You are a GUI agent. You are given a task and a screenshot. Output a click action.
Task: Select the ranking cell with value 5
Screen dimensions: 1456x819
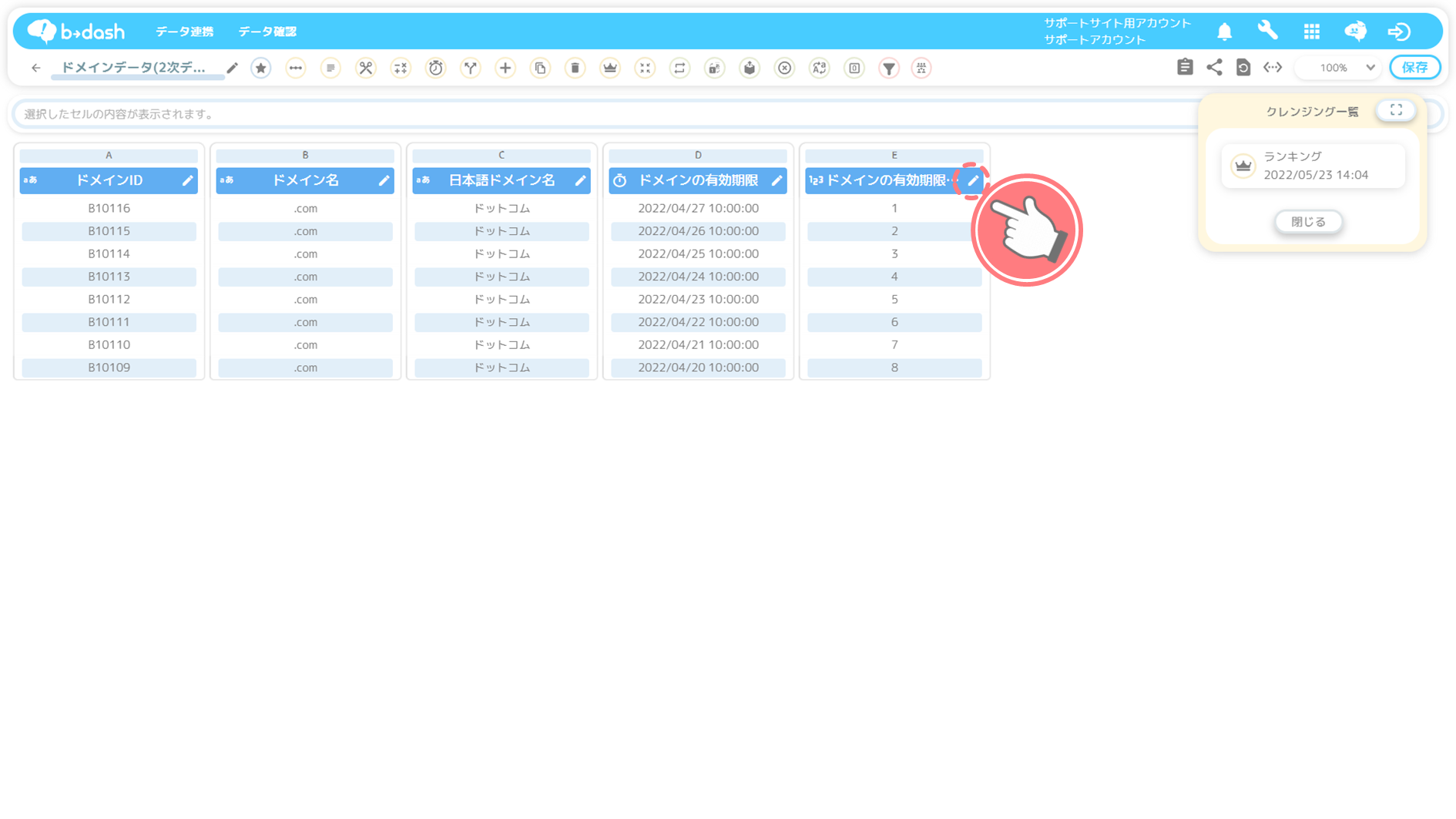[x=894, y=299]
